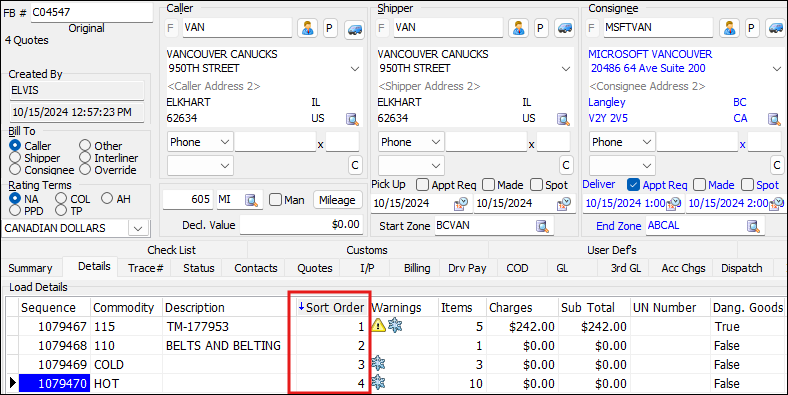This screenshot has height=395, width=788.
Task: Select Rating Terms PPD radio button
Action: coord(16,211)
